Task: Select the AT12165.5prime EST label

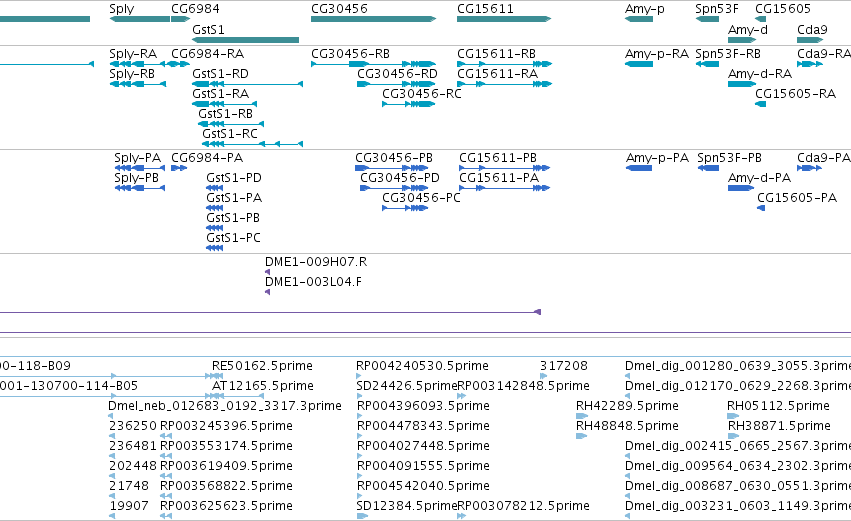Action: tap(263, 386)
